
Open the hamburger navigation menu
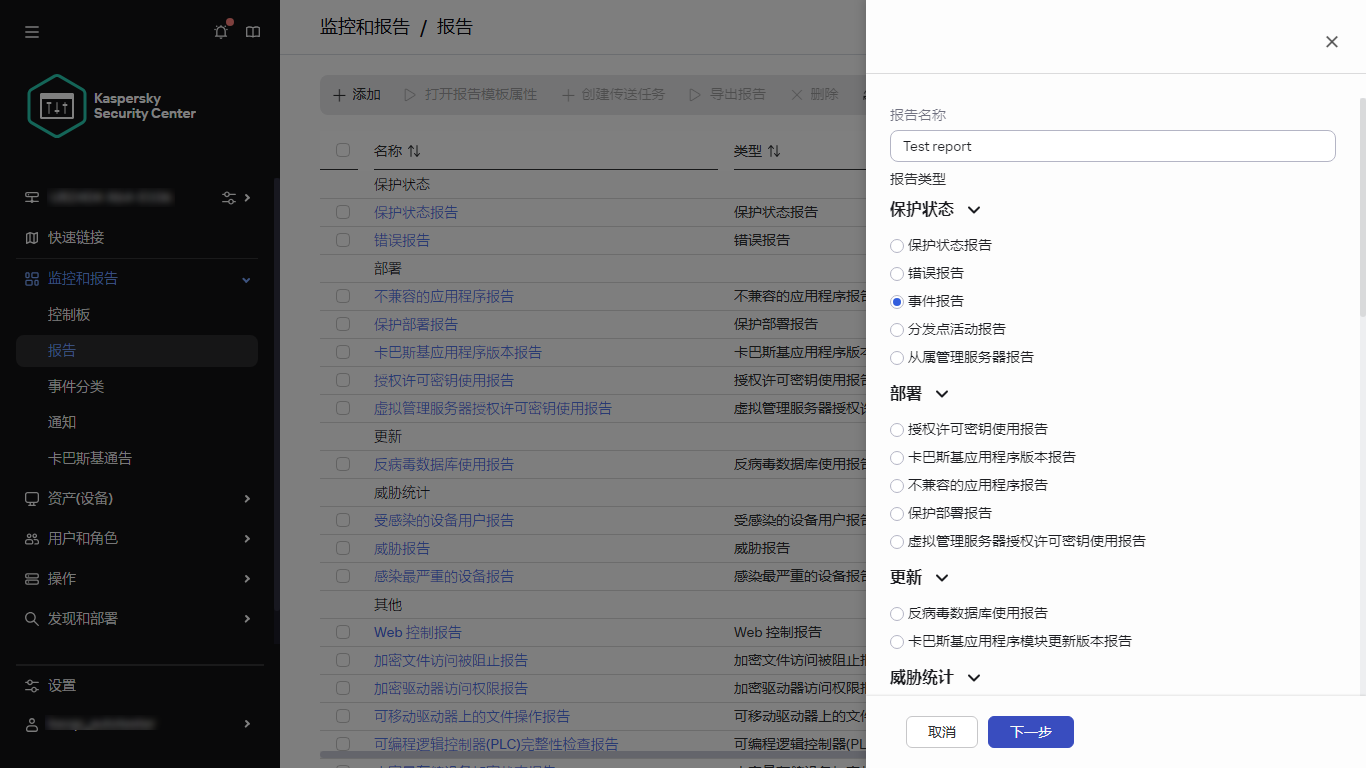[31, 31]
